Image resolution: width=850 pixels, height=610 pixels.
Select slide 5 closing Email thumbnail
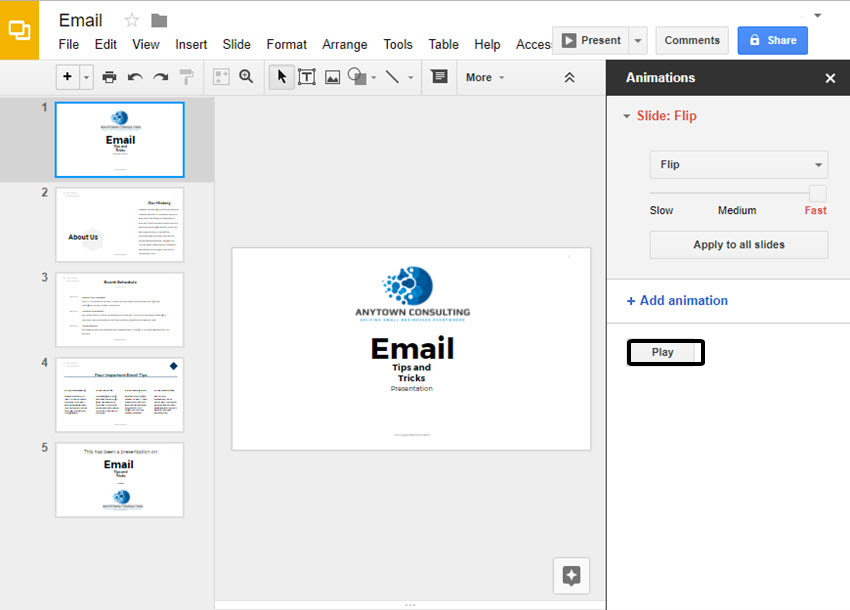point(120,480)
